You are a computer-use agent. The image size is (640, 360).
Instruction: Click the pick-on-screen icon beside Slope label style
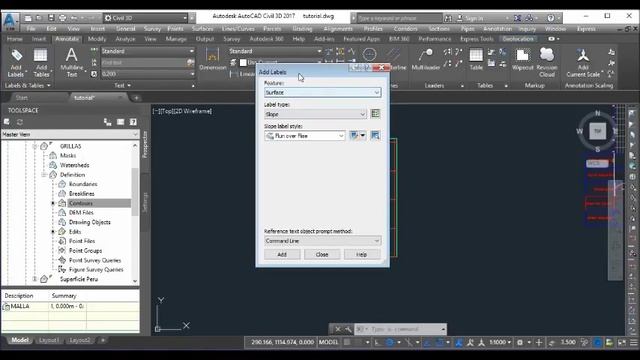(x=375, y=136)
